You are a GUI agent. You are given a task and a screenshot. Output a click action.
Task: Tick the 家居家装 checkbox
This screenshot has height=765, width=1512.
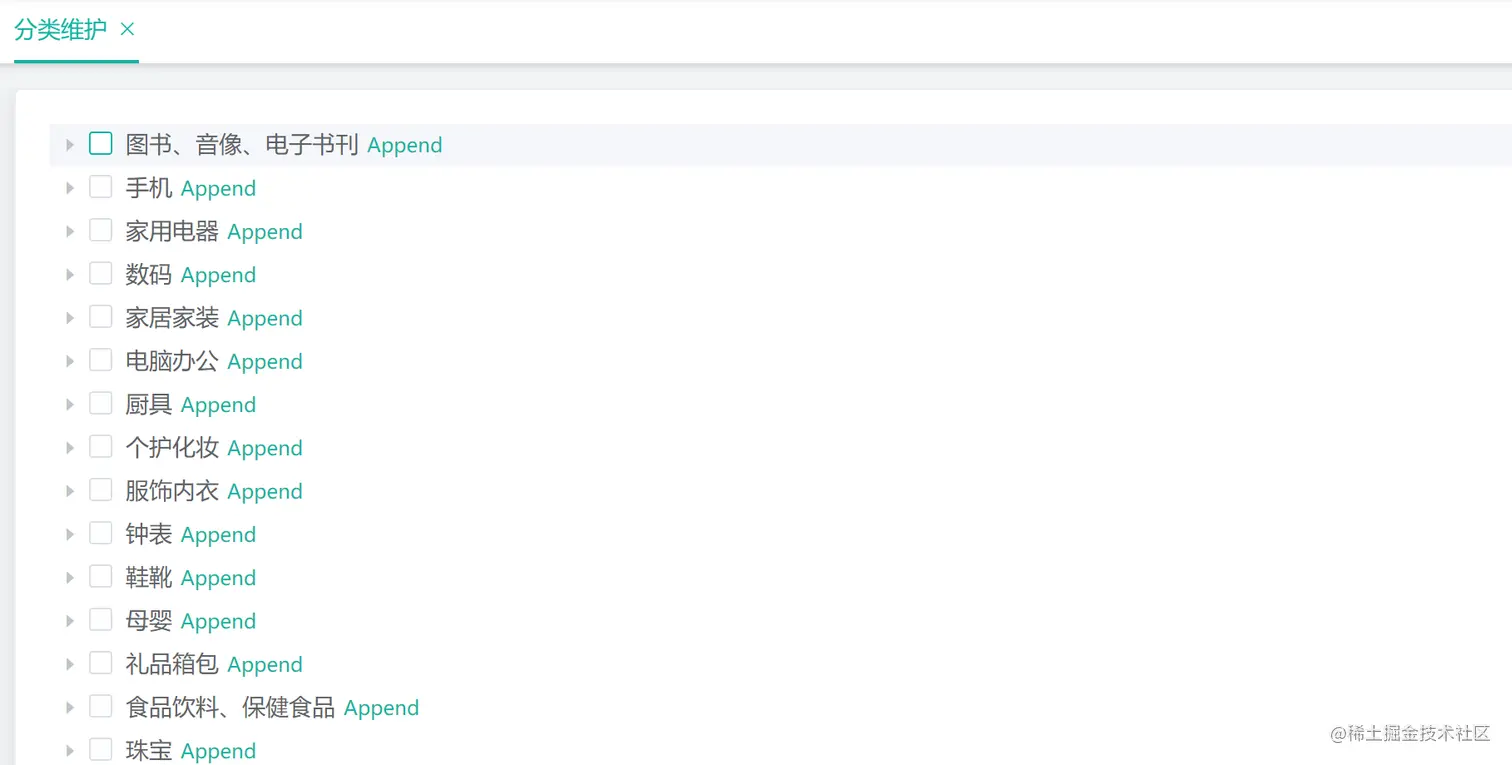tap(101, 317)
